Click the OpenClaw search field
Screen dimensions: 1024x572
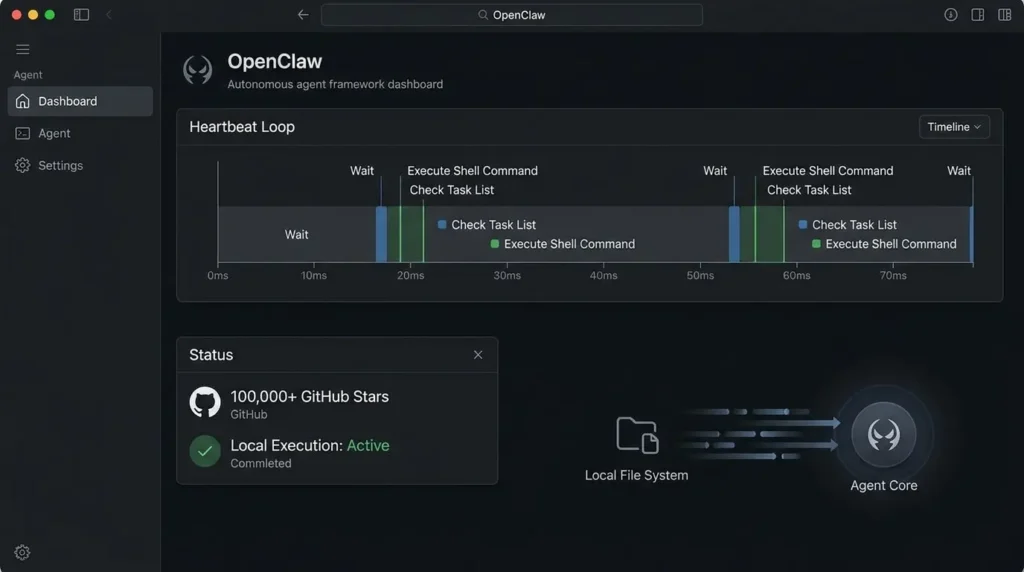[x=512, y=15]
